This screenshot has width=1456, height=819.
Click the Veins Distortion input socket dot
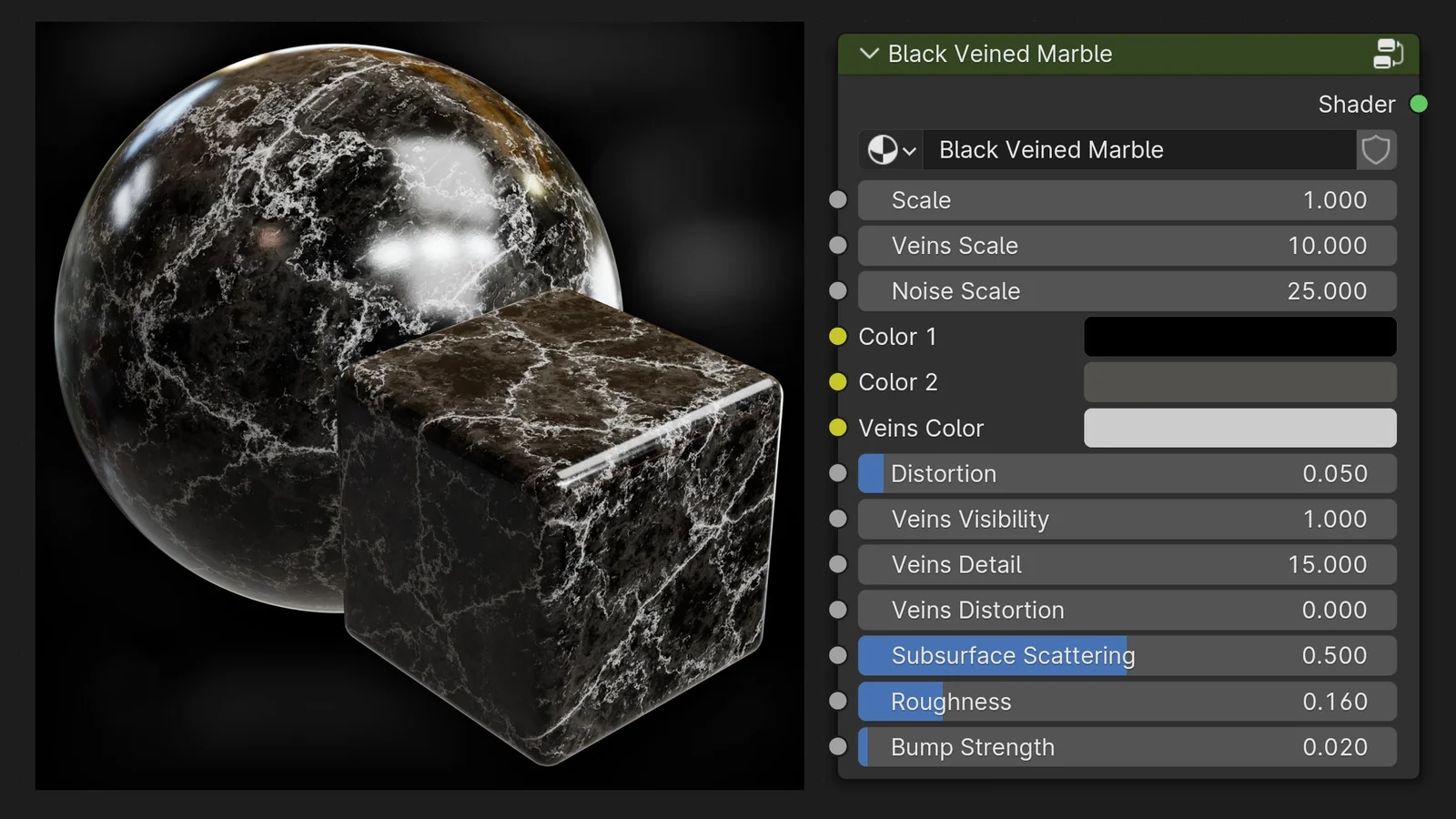coord(837,610)
